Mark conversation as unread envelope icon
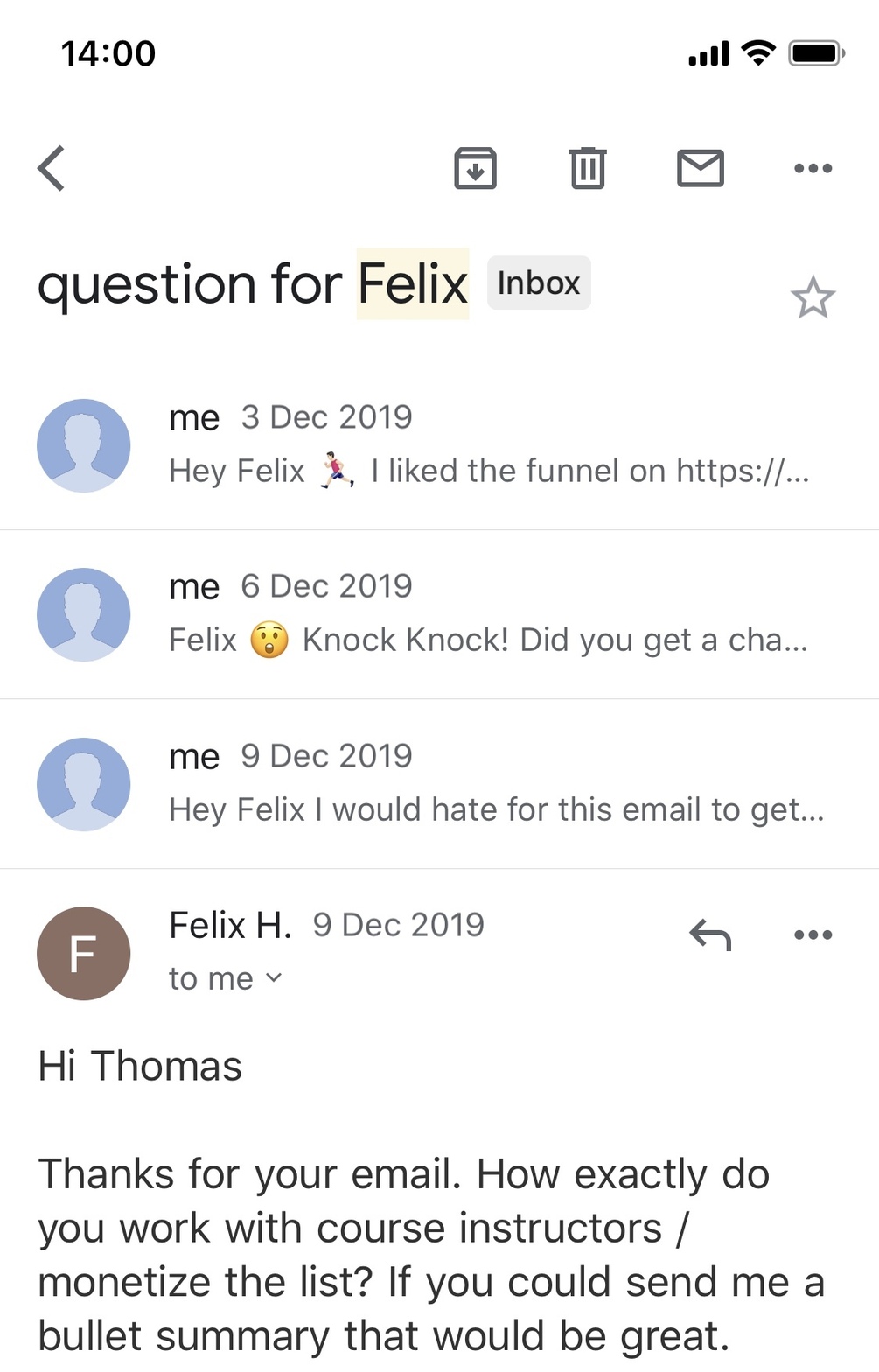 (x=701, y=168)
